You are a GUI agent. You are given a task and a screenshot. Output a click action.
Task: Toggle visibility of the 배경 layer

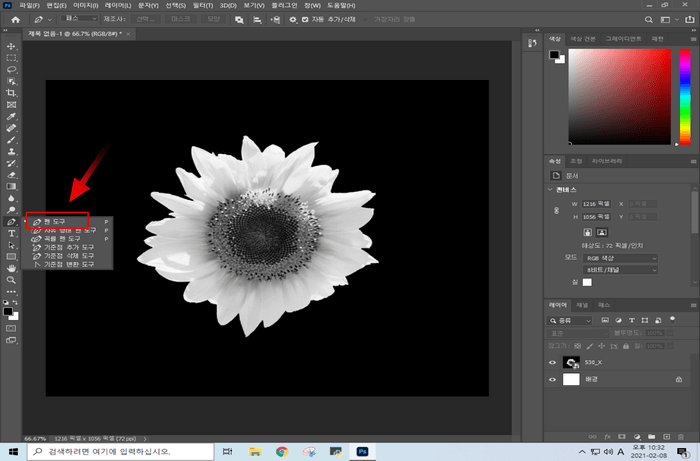pyautogui.click(x=552, y=380)
